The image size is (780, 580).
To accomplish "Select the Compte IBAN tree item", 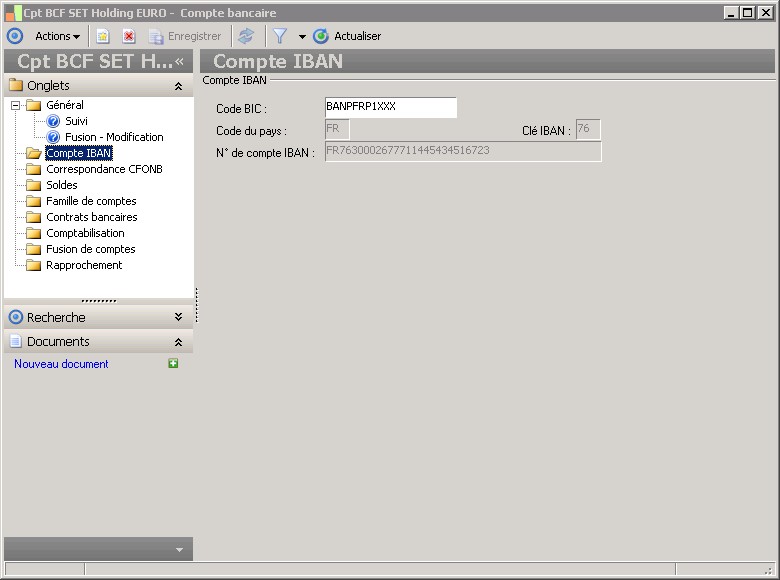I will [x=79, y=153].
